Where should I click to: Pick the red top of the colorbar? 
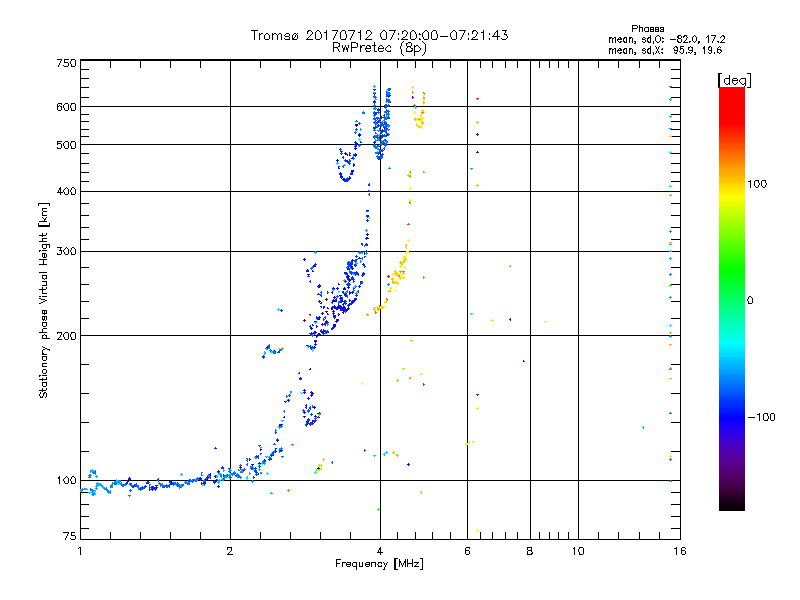coord(732,92)
